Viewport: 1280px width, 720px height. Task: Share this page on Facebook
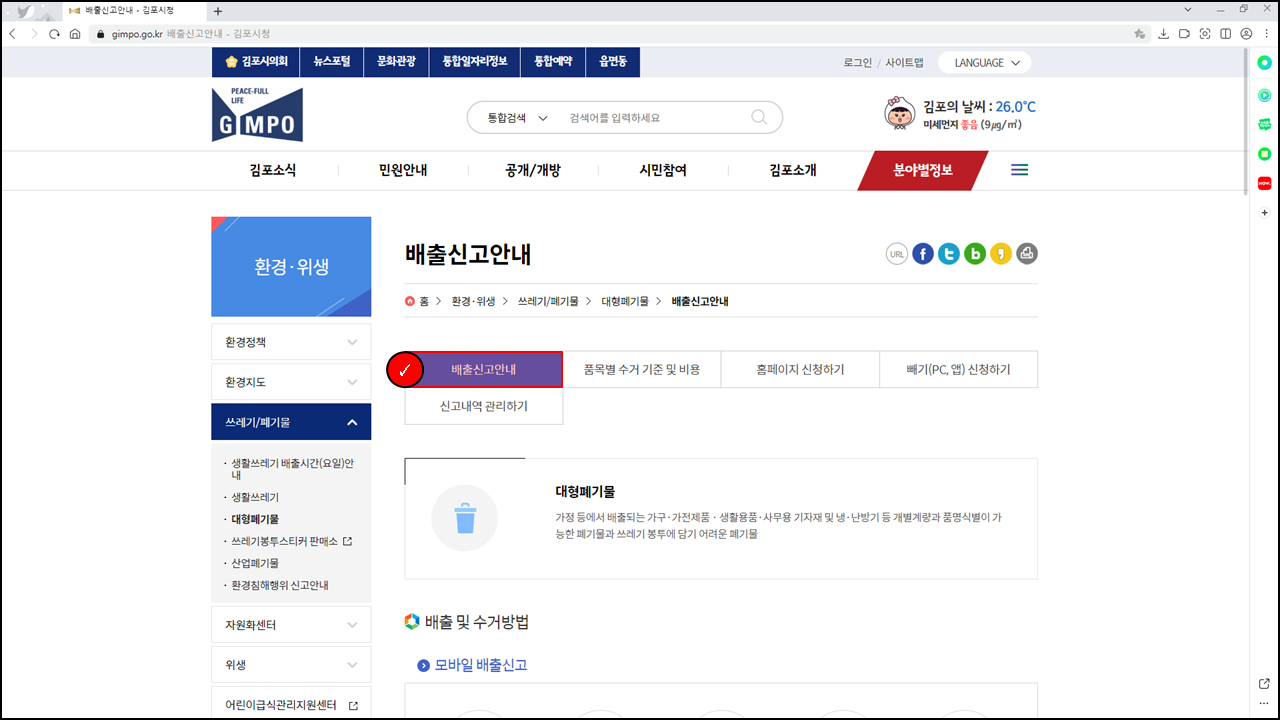click(923, 254)
